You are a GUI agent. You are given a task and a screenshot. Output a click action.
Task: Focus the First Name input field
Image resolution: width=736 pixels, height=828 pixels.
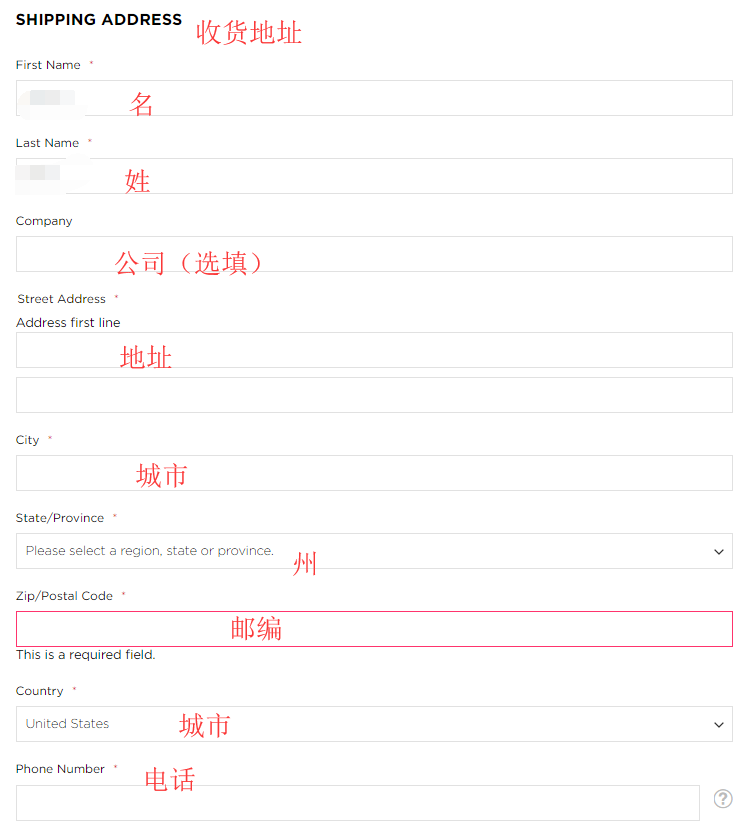tap(374, 98)
